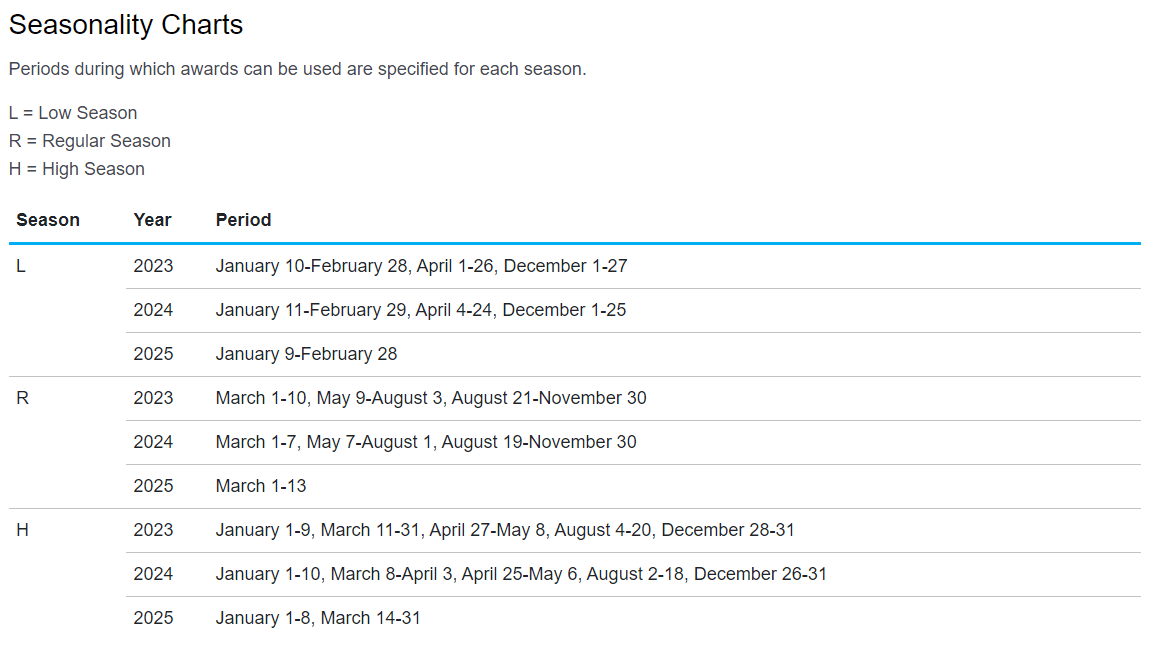Click the 'March 1-13' period cell
1156x648 pixels.
(261, 486)
